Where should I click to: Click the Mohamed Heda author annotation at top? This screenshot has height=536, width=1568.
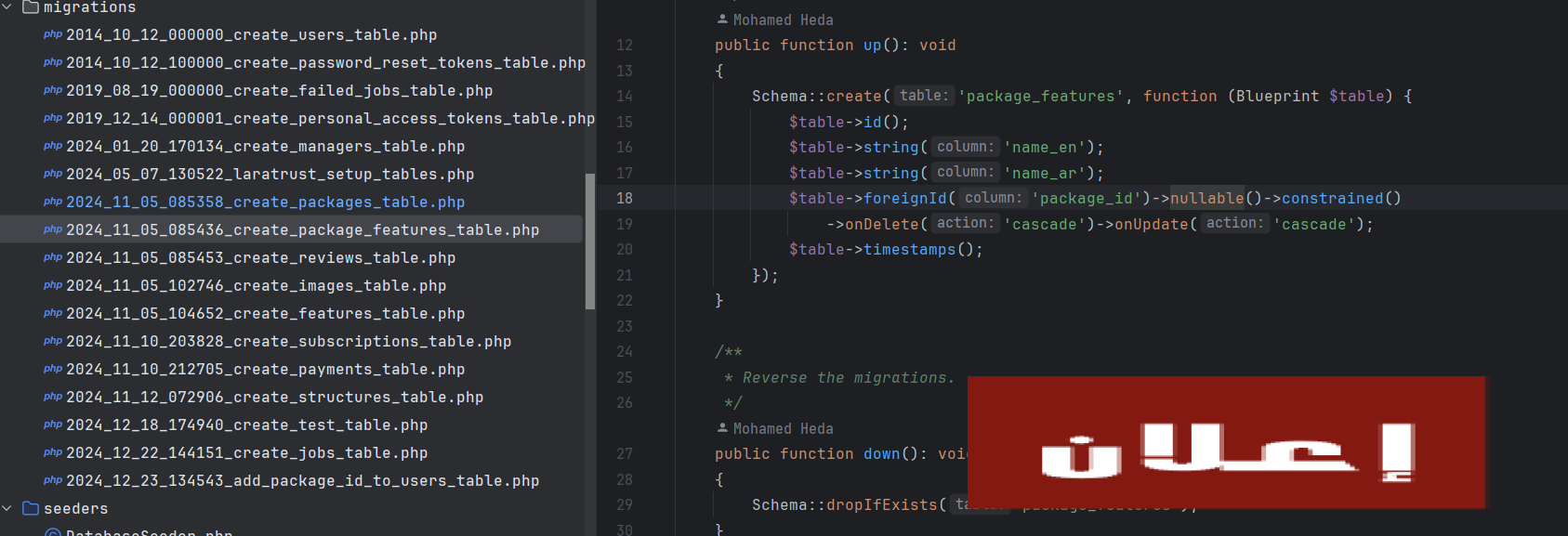[x=783, y=20]
